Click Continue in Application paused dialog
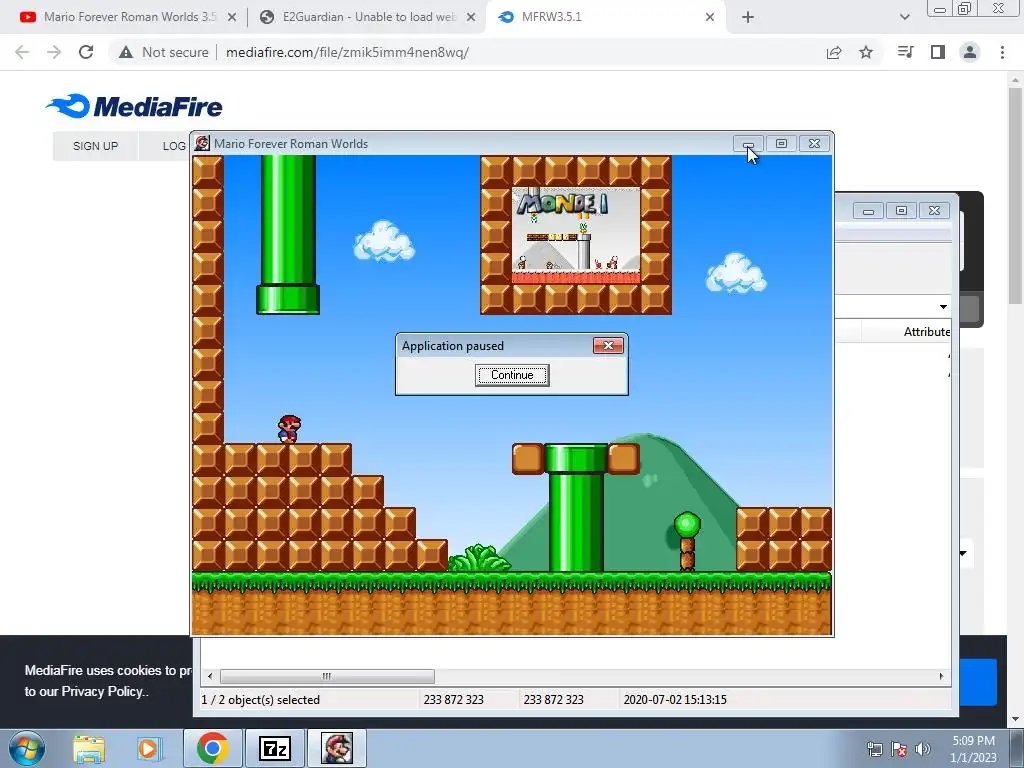 pyautogui.click(x=512, y=375)
